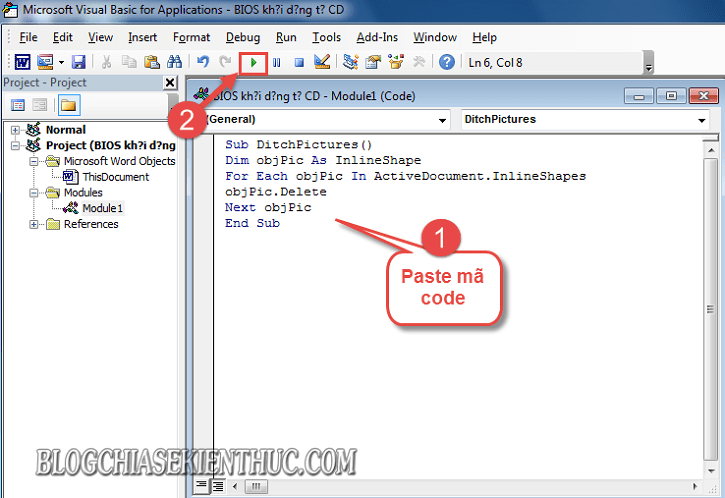This screenshot has height=498, width=725.
Task: Open the Run menu
Action: tap(286, 37)
